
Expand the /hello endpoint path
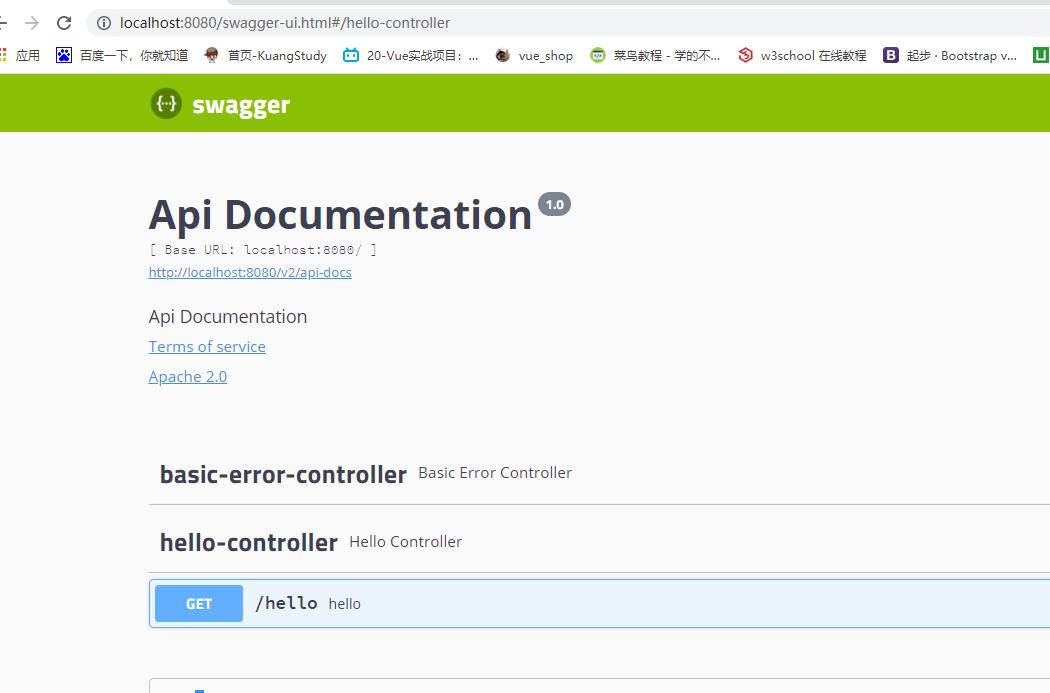pyautogui.click(x=286, y=604)
